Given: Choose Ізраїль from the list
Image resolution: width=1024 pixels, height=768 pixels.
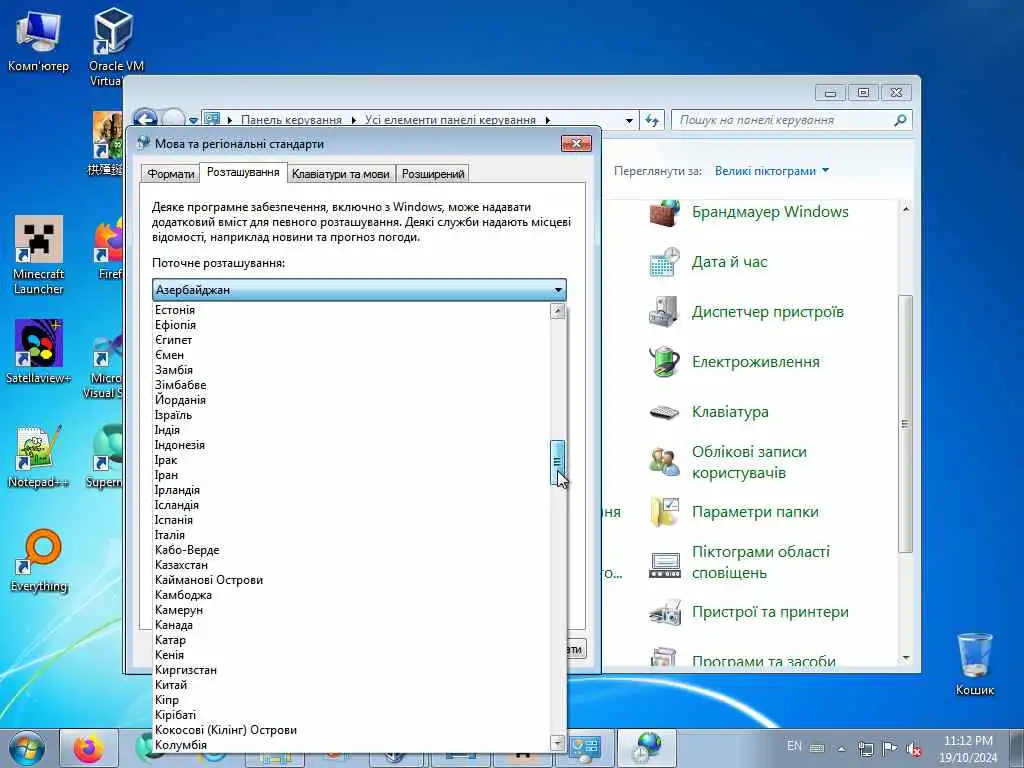Looking at the screenshot, I should (352, 415).
